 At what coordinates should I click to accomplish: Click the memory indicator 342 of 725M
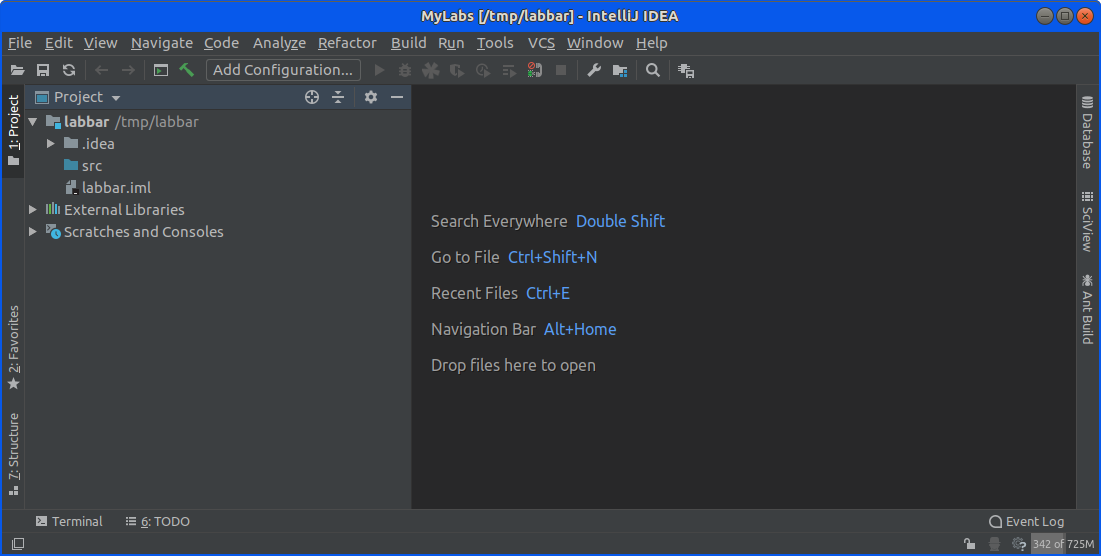click(x=1063, y=543)
